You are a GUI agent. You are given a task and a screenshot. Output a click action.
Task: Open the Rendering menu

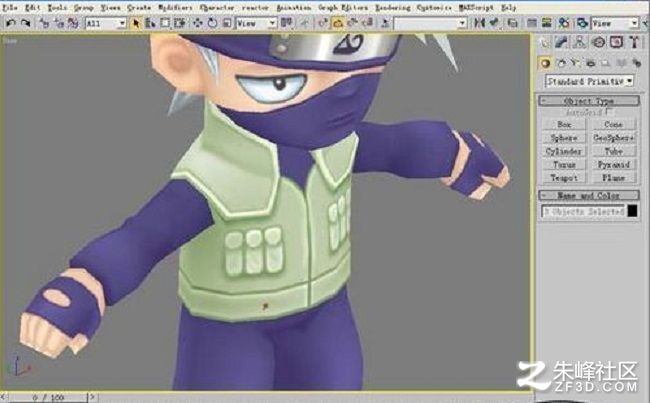[x=393, y=7]
